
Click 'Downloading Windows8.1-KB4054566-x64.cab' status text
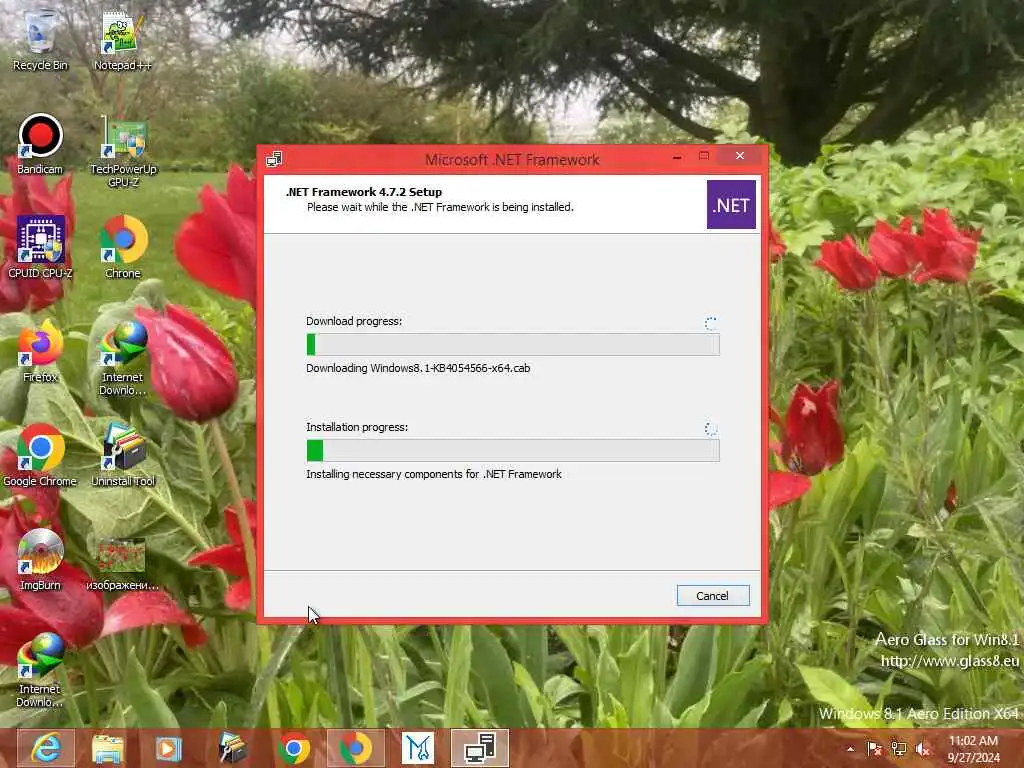tap(418, 368)
